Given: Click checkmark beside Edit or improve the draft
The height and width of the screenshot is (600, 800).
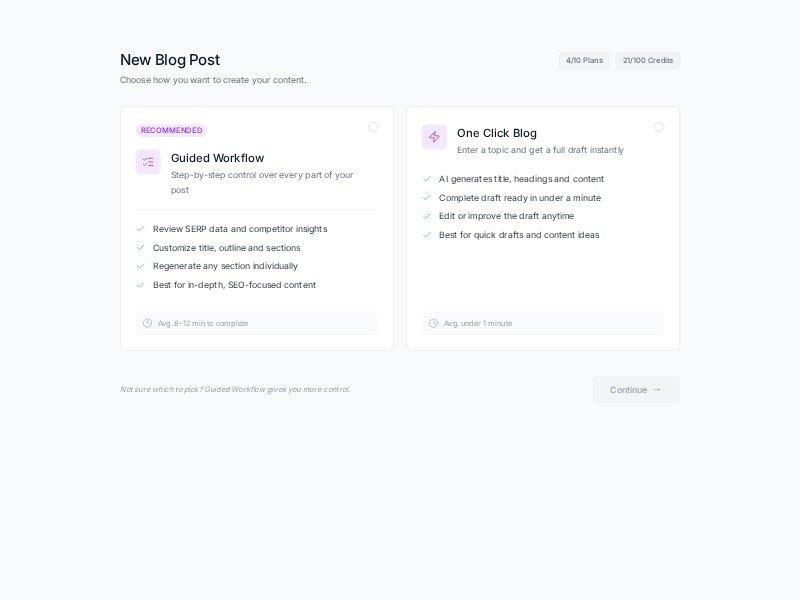Looking at the screenshot, I should point(425,216).
